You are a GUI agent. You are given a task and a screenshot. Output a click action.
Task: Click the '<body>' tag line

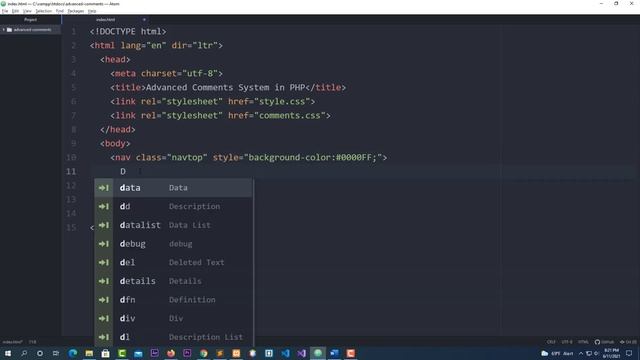(115, 144)
